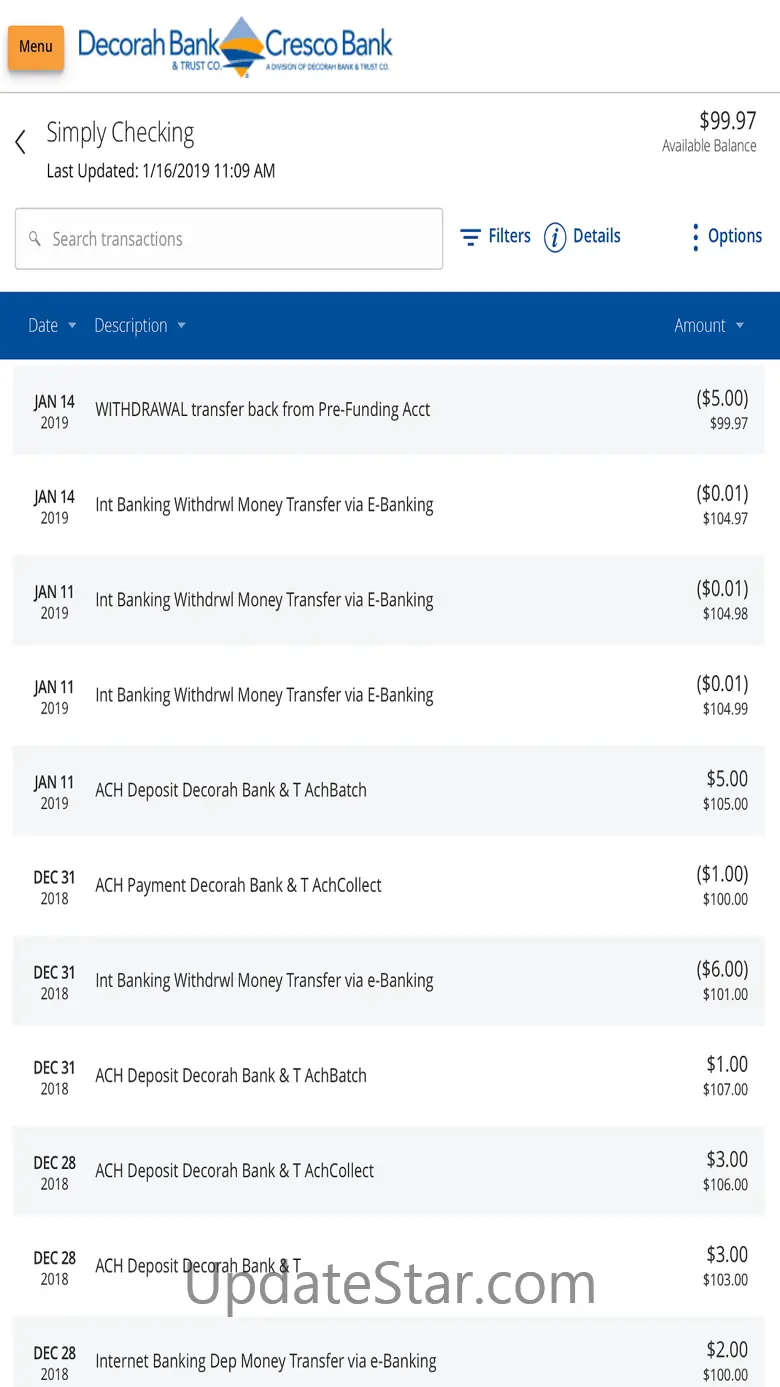Click the Decorah Bank Cresco Bank logo
Image resolution: width=780 pixels, height=1387 pixels.
(x=236, y=46)
